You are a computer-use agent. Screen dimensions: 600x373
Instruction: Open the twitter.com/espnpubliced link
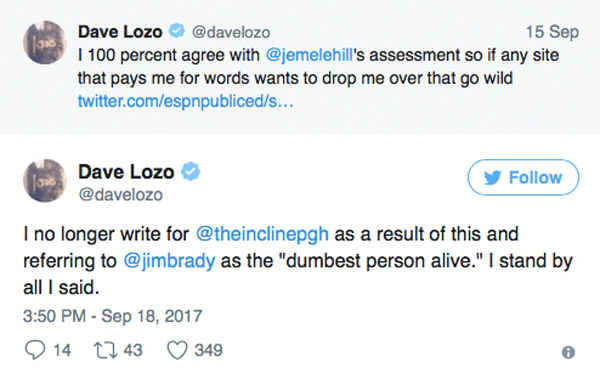click(186, 101)
